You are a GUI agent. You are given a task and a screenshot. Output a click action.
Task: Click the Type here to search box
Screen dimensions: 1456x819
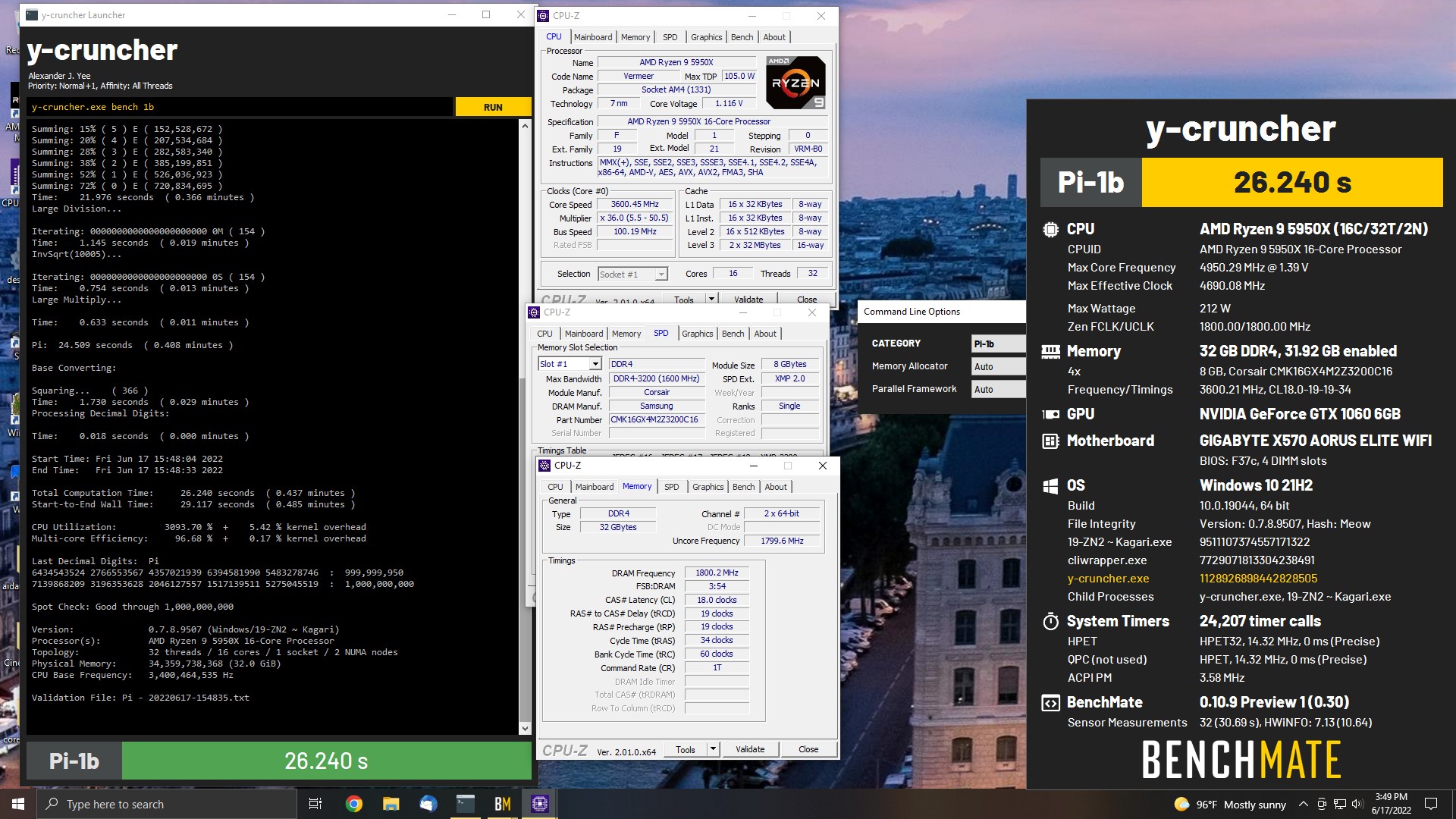166,804
